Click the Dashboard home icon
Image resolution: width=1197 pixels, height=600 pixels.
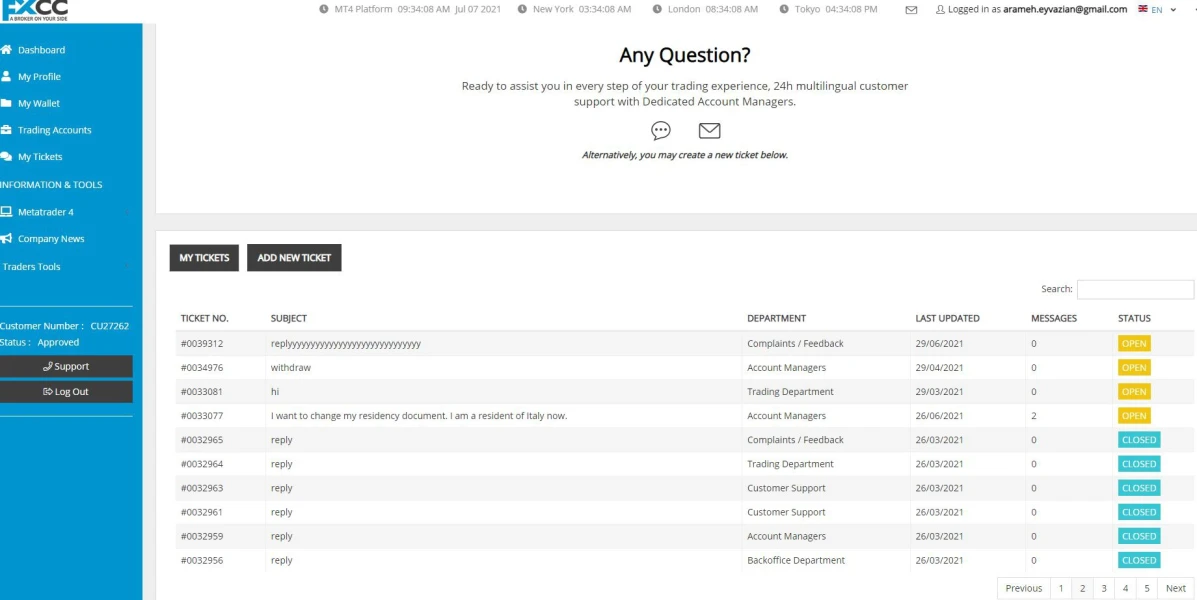coord(6,50)
